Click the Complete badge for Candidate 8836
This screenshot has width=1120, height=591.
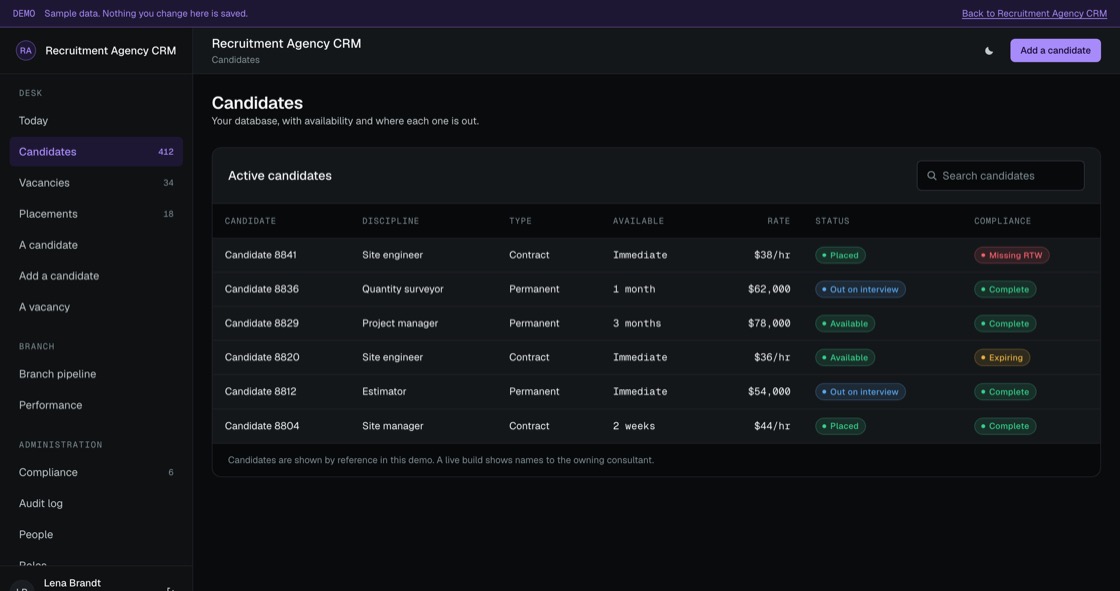point(1005,289)
